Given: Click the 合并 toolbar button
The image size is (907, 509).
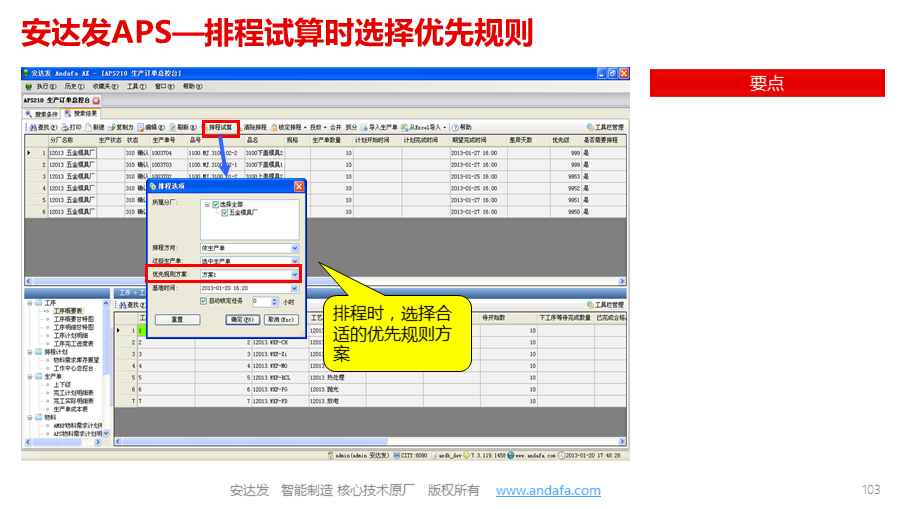Looking at the screenshot, I should click(x=335, y=128).
